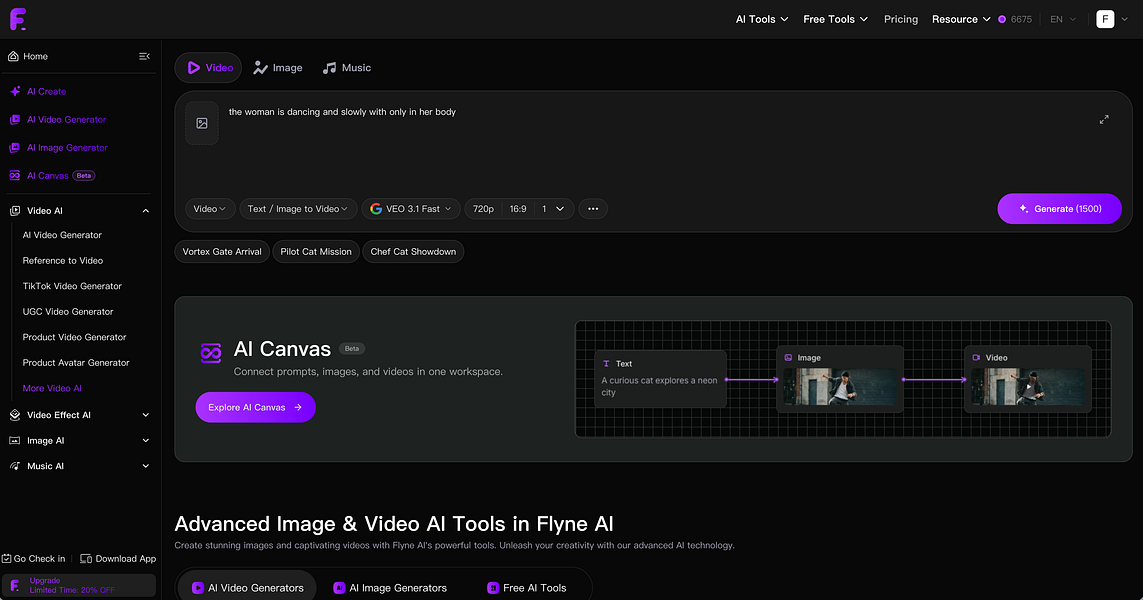This screenshot has height=600, width=1143.
Task: Open Product Video Generator in sidebar
Action: tap(74, 337)
